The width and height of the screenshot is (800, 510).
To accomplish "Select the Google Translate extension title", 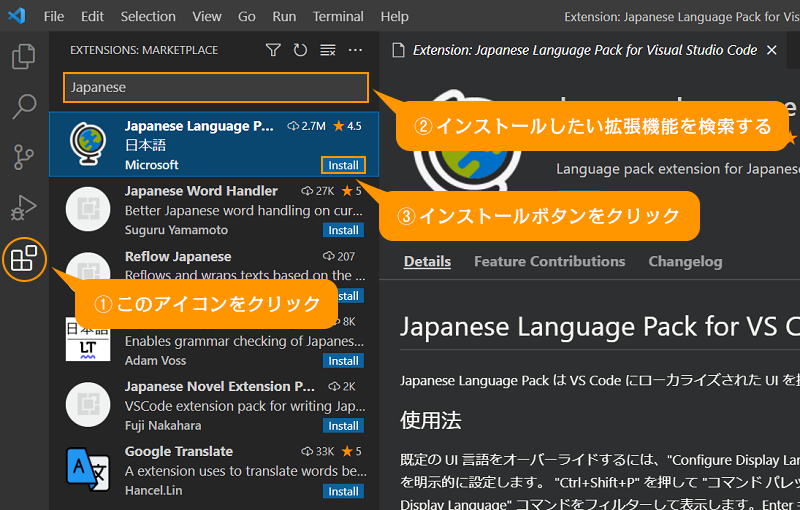I will [179, 451].
